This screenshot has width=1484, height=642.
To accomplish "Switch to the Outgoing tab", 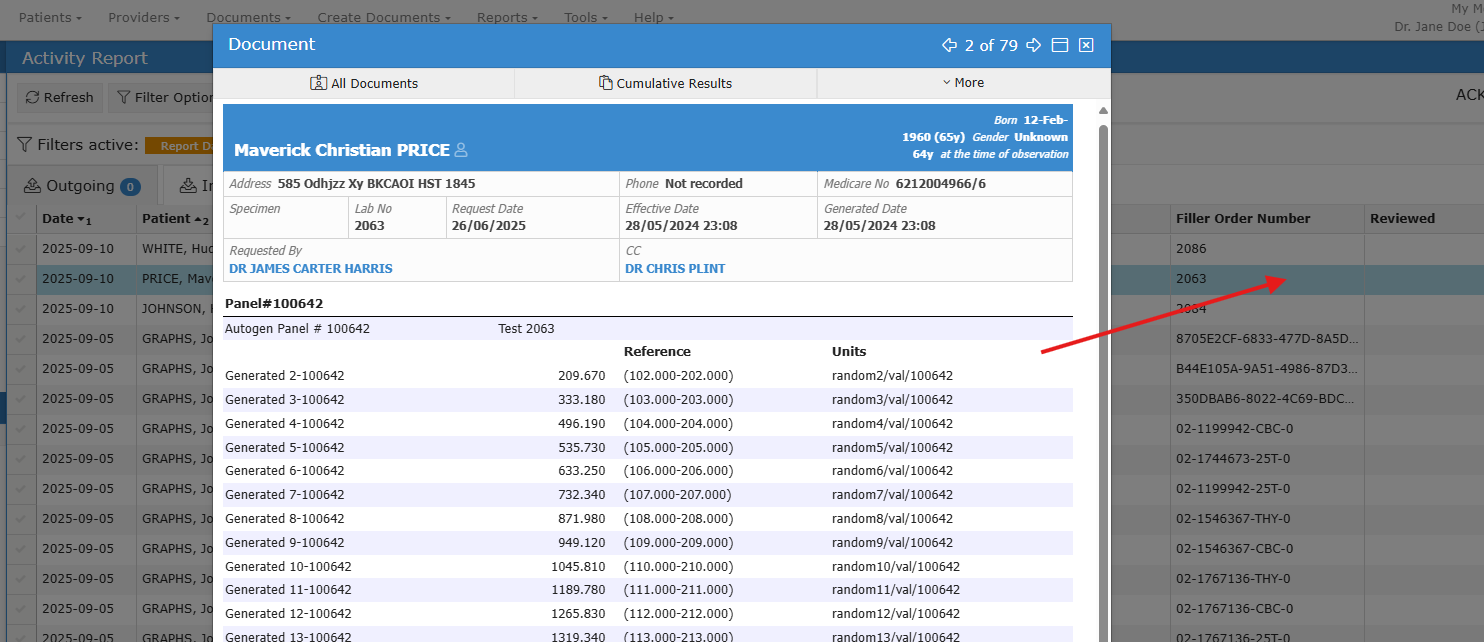I will coord(81,186).
